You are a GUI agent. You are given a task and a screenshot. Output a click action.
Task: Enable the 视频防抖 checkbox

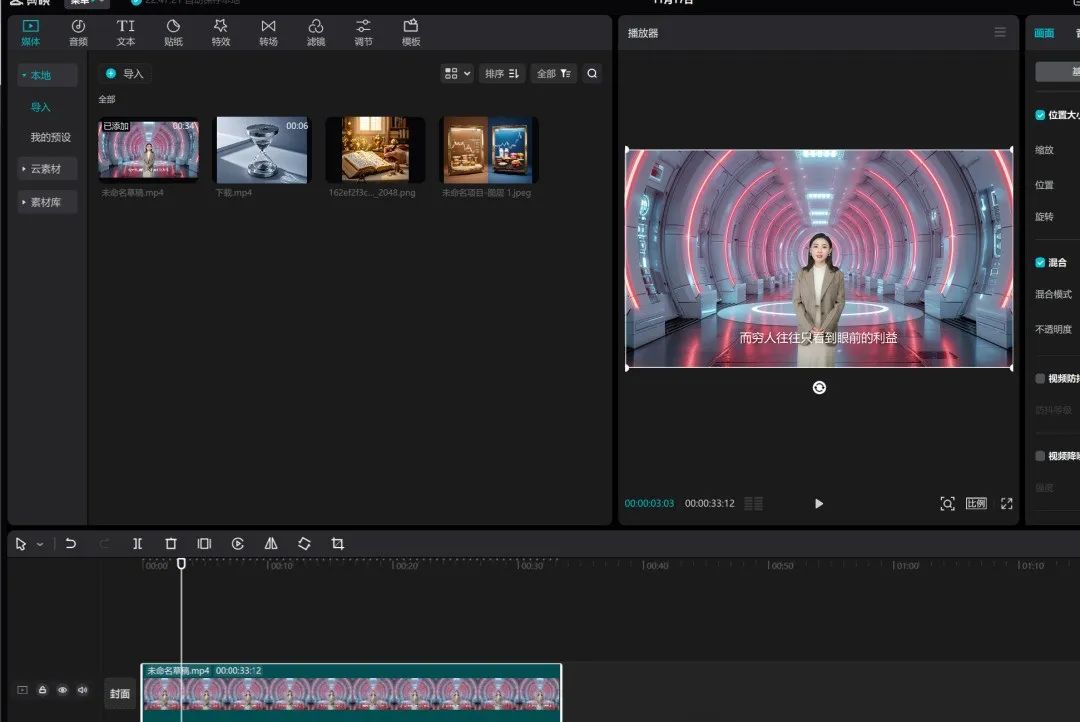pos(1040,379)
